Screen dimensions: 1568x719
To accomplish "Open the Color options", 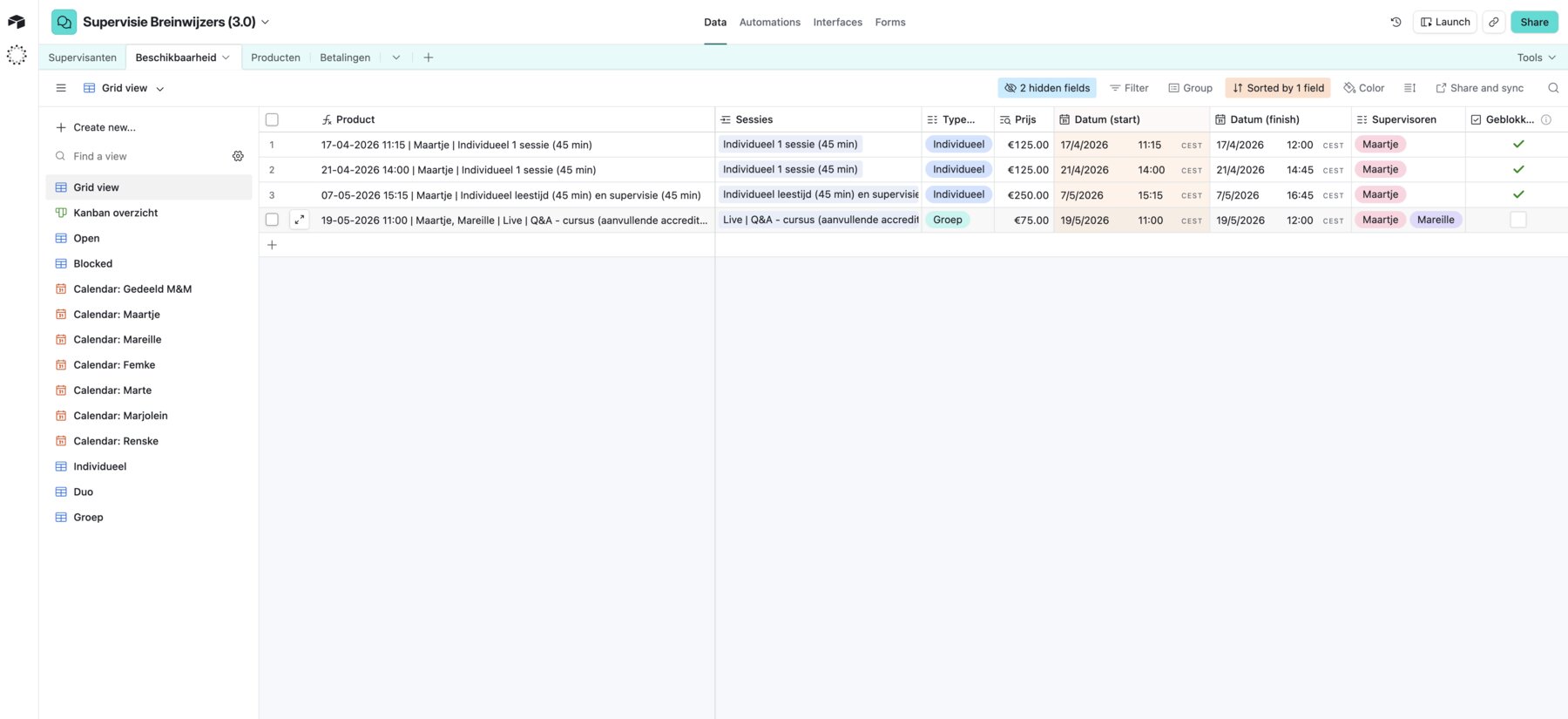I will click(1364, 88).
